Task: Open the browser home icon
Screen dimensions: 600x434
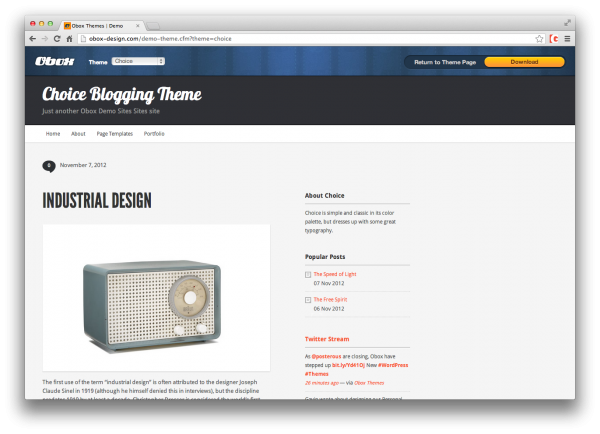Action: (x=69, y=39)
